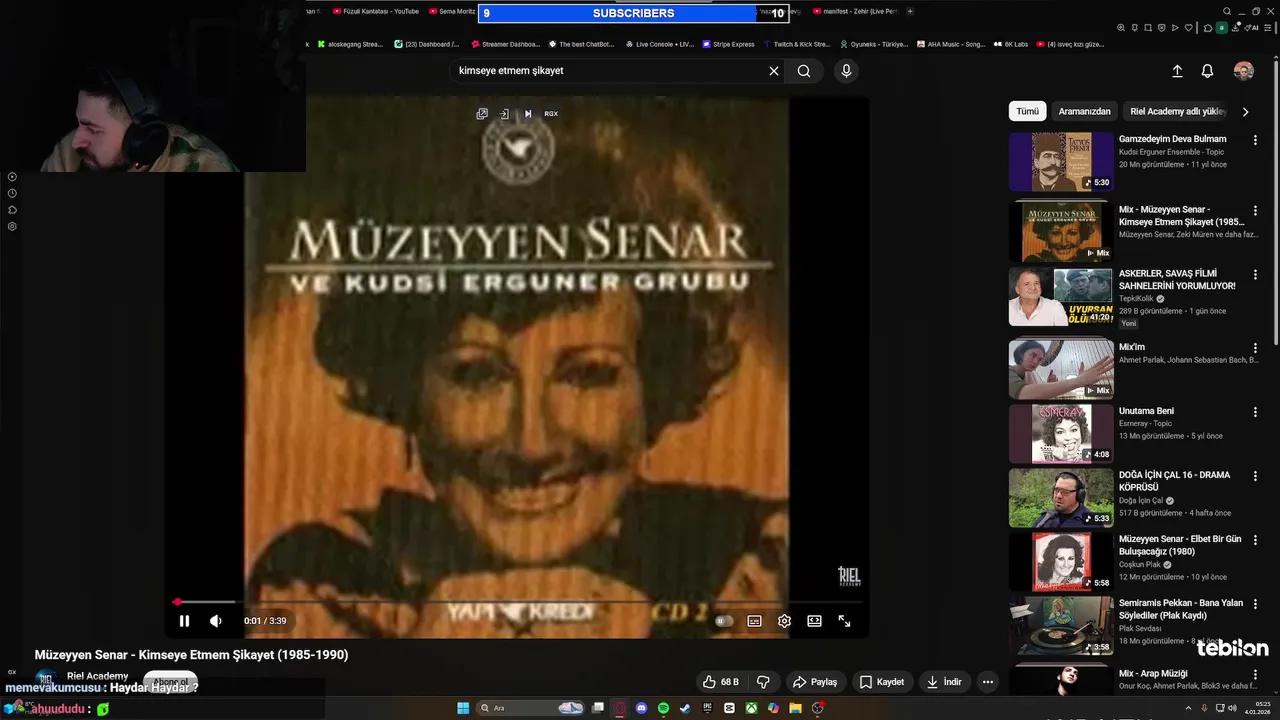Image resolution: width=1280 pixels, height=720 pixels.
Task: Open options for Mix - Müzeyyen Senar
Action: (1255, 211)
